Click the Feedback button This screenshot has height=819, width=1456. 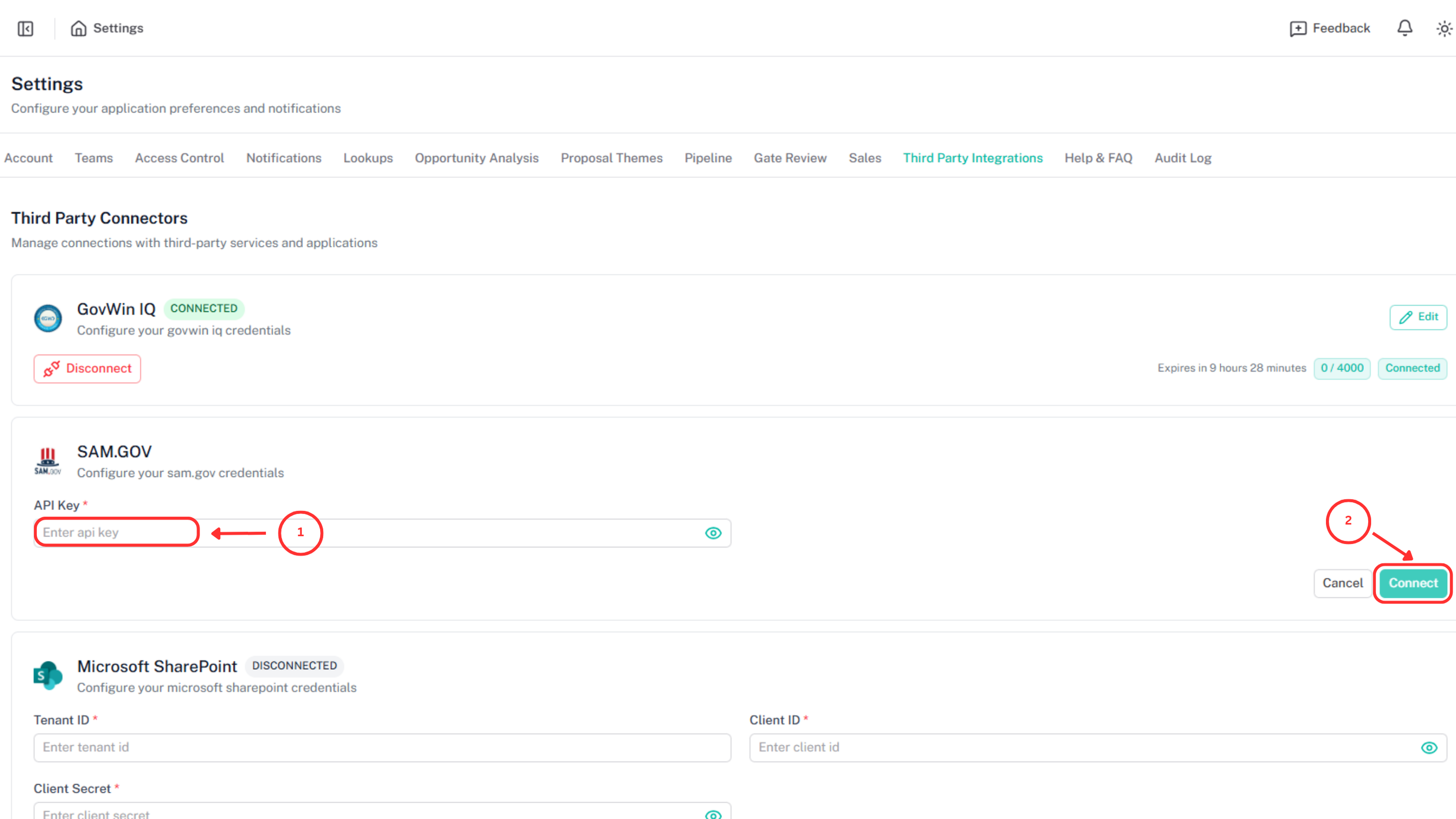coord(1330,28)
